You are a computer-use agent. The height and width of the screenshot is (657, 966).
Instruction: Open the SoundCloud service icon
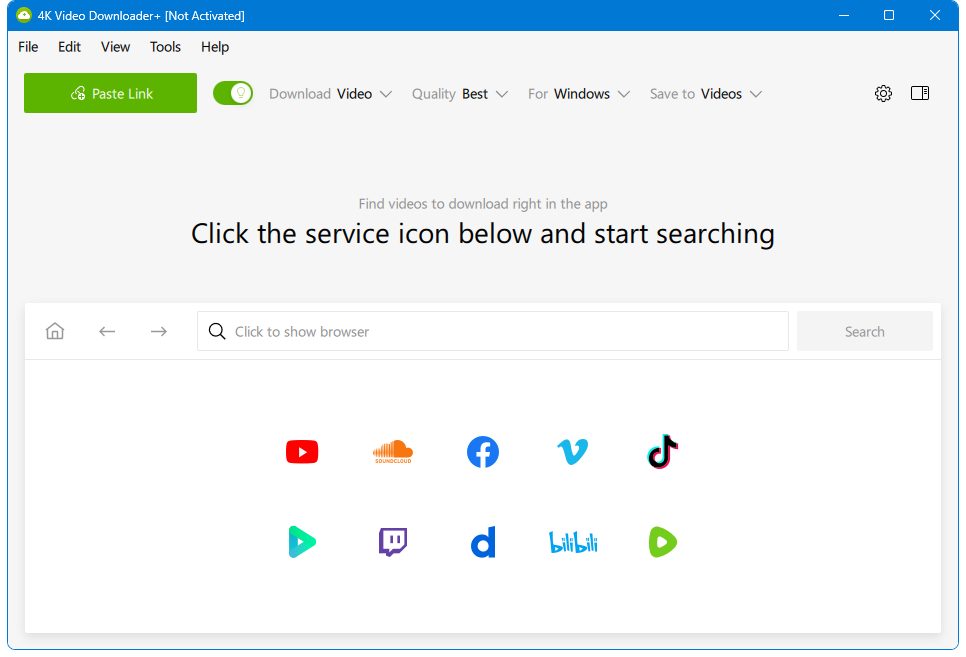click(x=392, y=452)
